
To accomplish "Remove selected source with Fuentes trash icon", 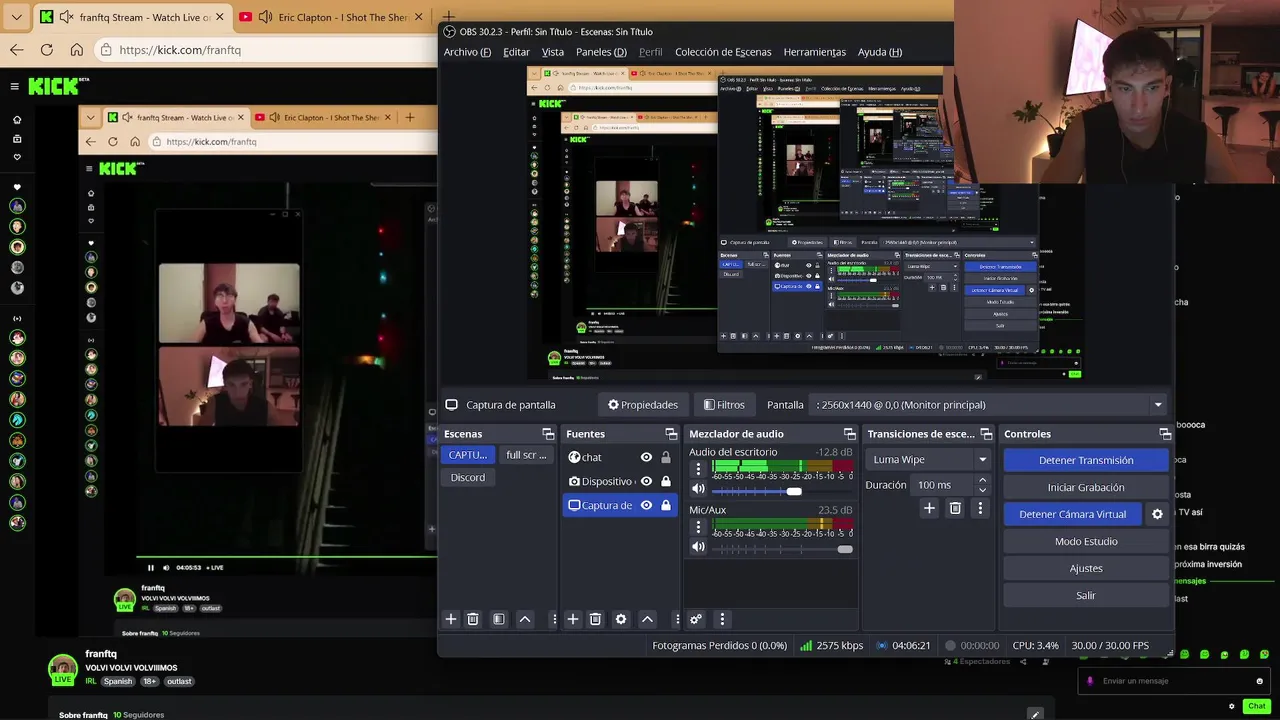I will tap(595, 619).
